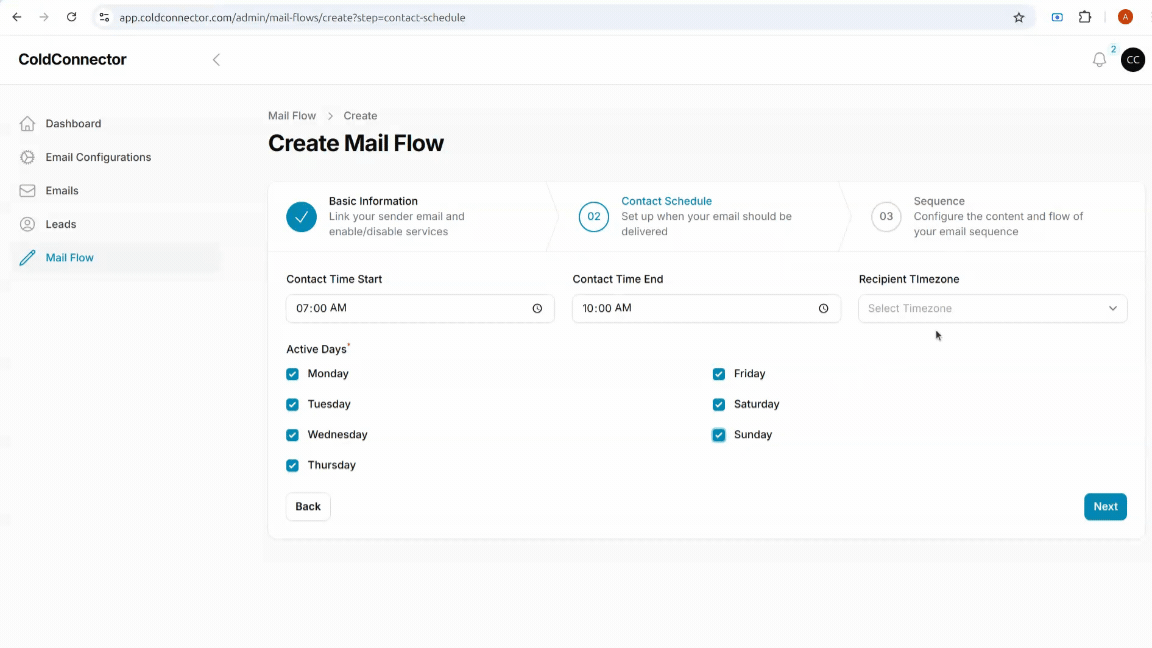Image resolution: width=1152 pixels, height=648 pixels.
Task: Open the CC user avatar menu
Action: 1132,60
